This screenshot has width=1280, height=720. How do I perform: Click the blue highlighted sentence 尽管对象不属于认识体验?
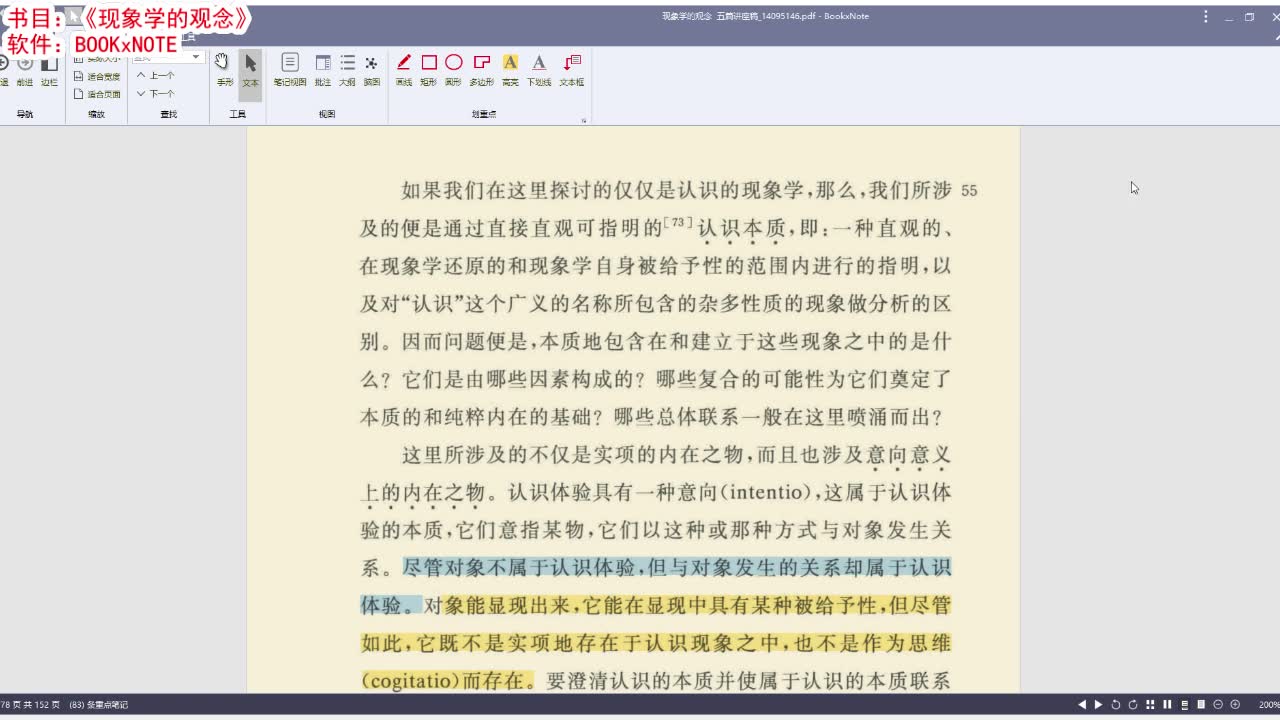519,568
